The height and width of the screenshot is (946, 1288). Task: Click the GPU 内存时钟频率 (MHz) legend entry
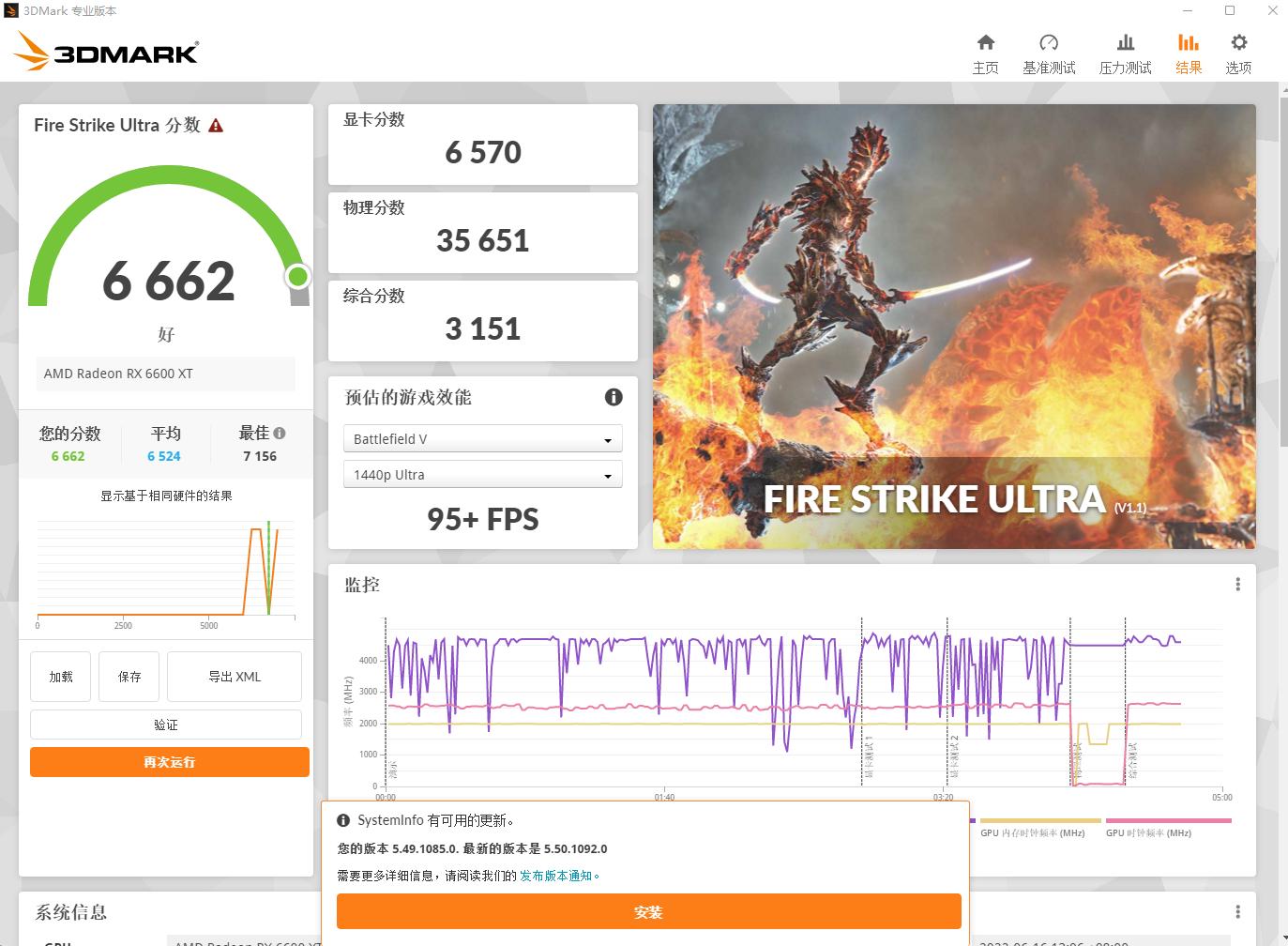(1040, 827)
